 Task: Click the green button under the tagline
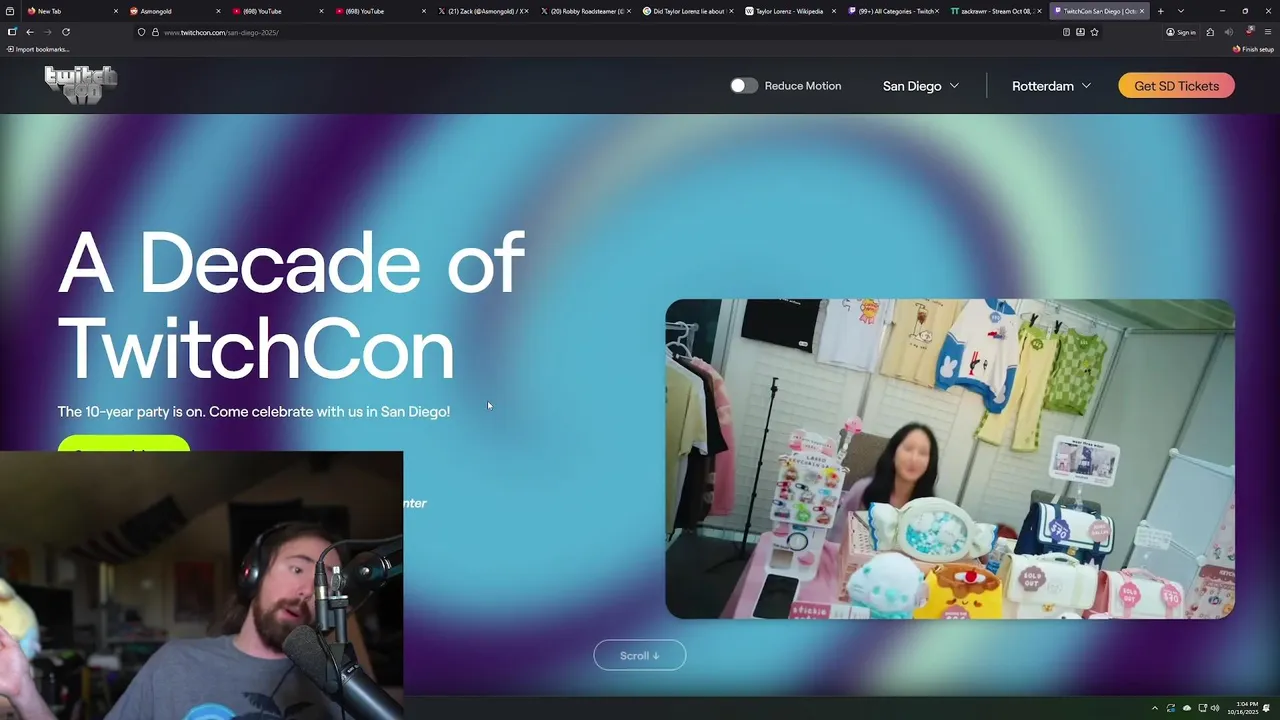(123, 443)
